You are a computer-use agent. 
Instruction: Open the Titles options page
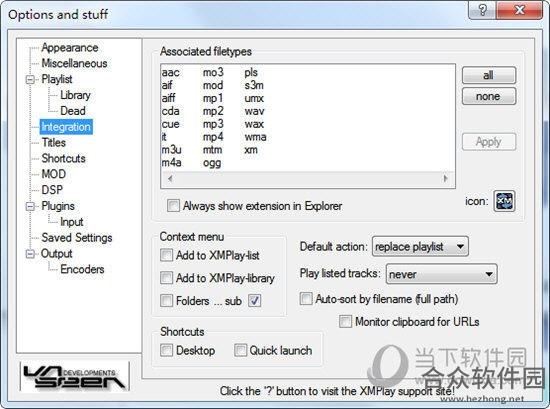click(x=54, y=142)
